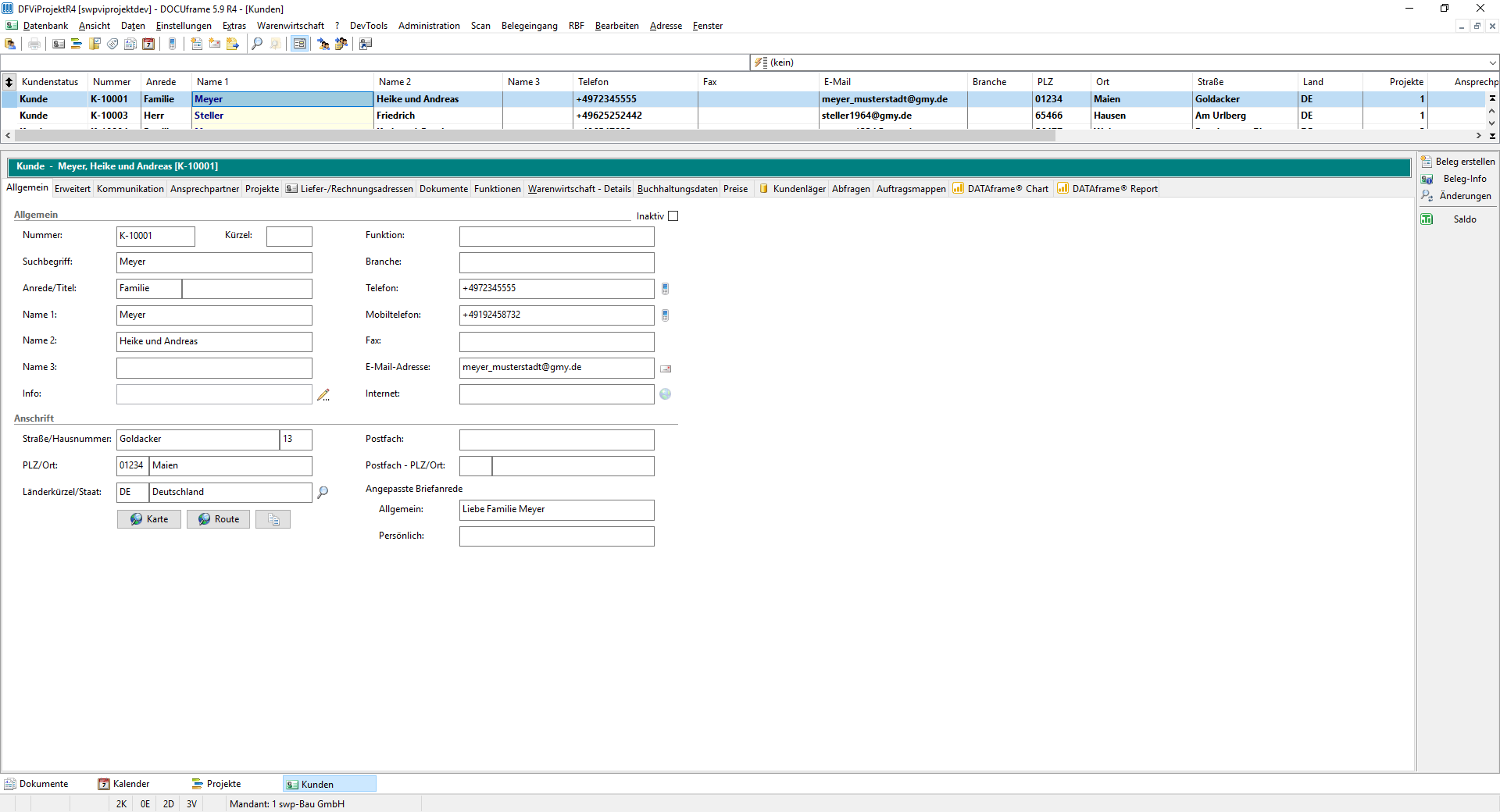Click the E-Mail column header

tap(893, 82)
